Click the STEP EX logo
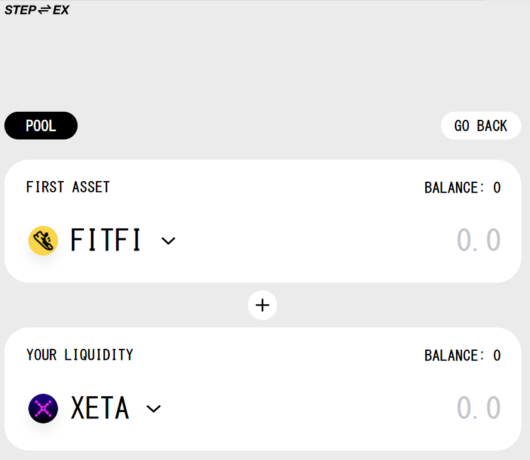 (x=37, y=10)
